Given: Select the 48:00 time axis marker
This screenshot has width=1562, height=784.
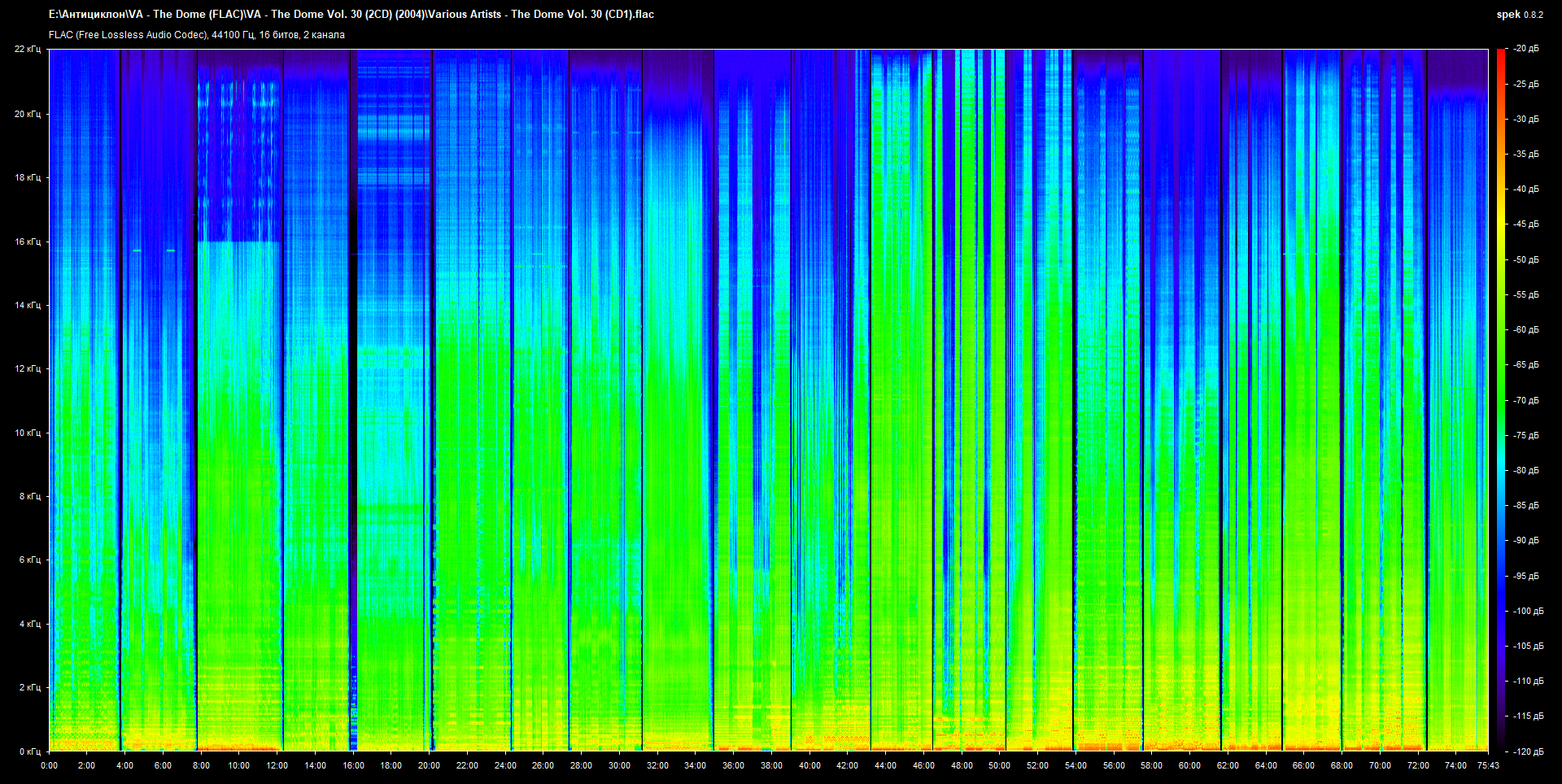Looking at the screenshot, I should coord(962,765).
